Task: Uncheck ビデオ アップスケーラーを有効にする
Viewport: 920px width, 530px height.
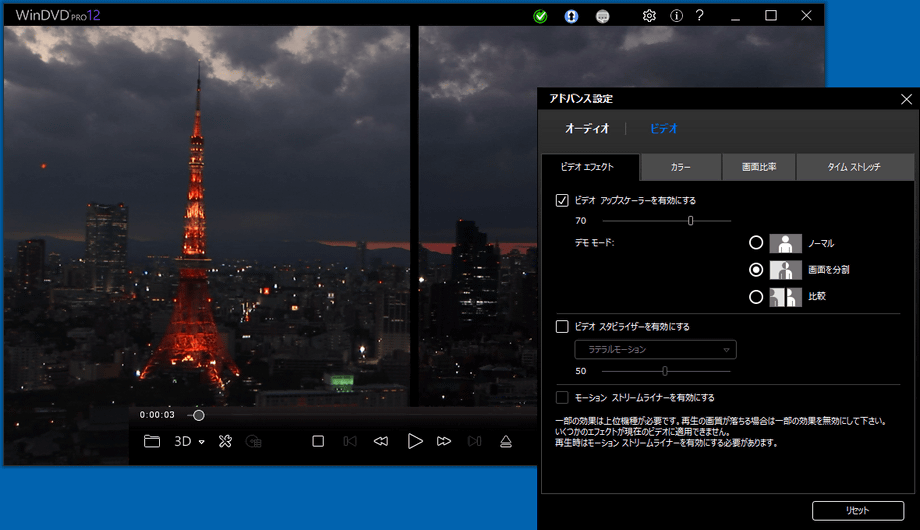Action: (562, 200)
